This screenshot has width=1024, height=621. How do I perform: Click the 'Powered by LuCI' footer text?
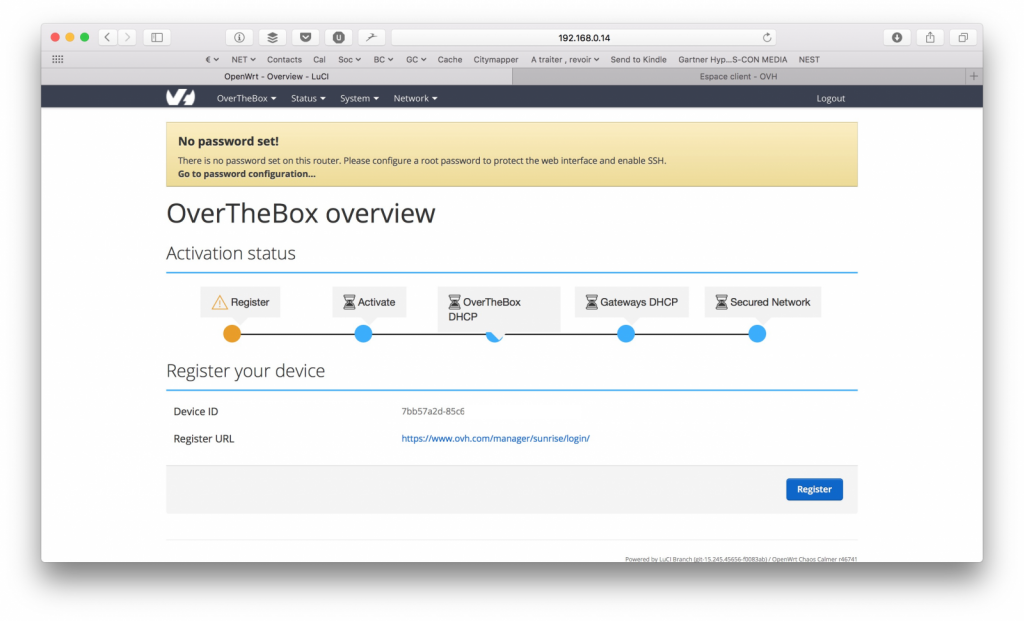(741, 559)
